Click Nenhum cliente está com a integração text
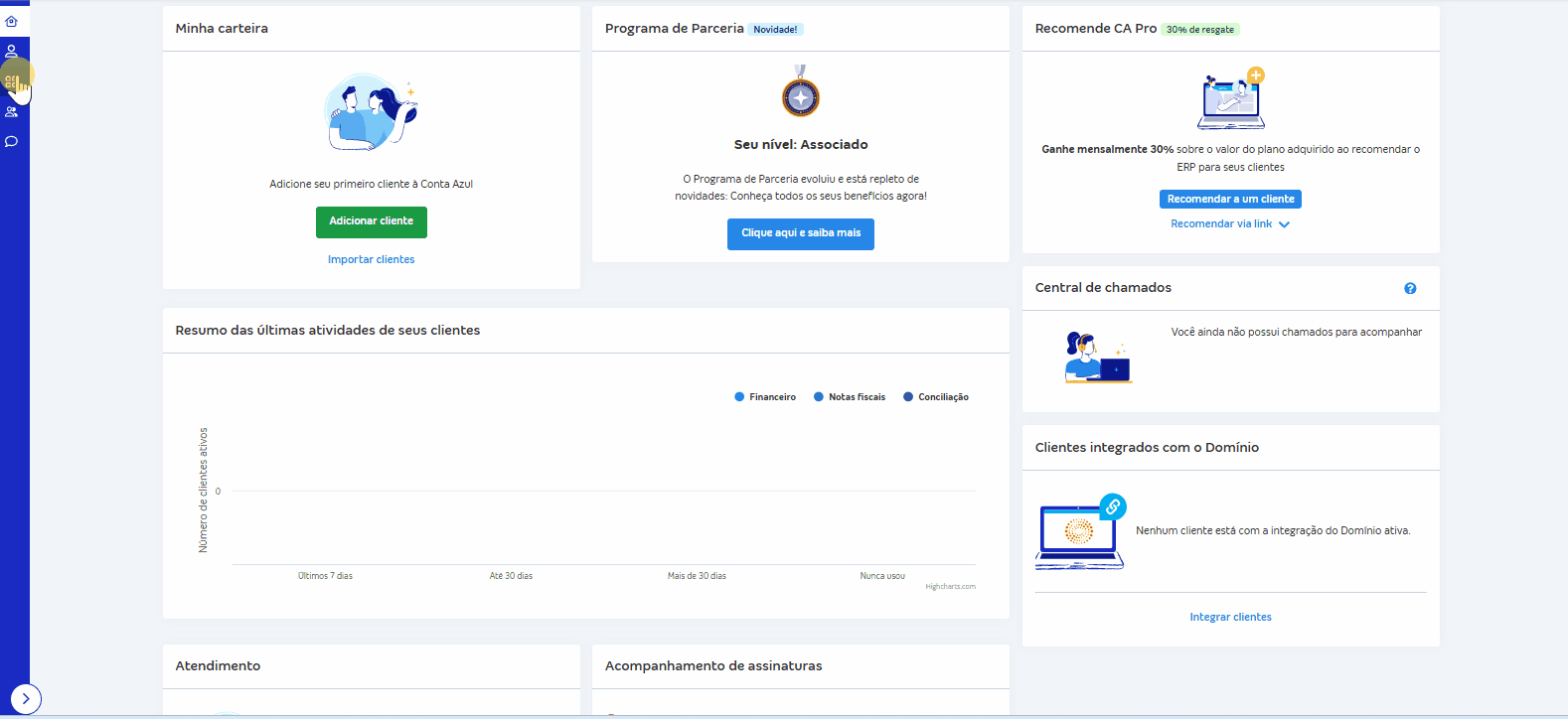The image size is (1568, 719). 1273,531
